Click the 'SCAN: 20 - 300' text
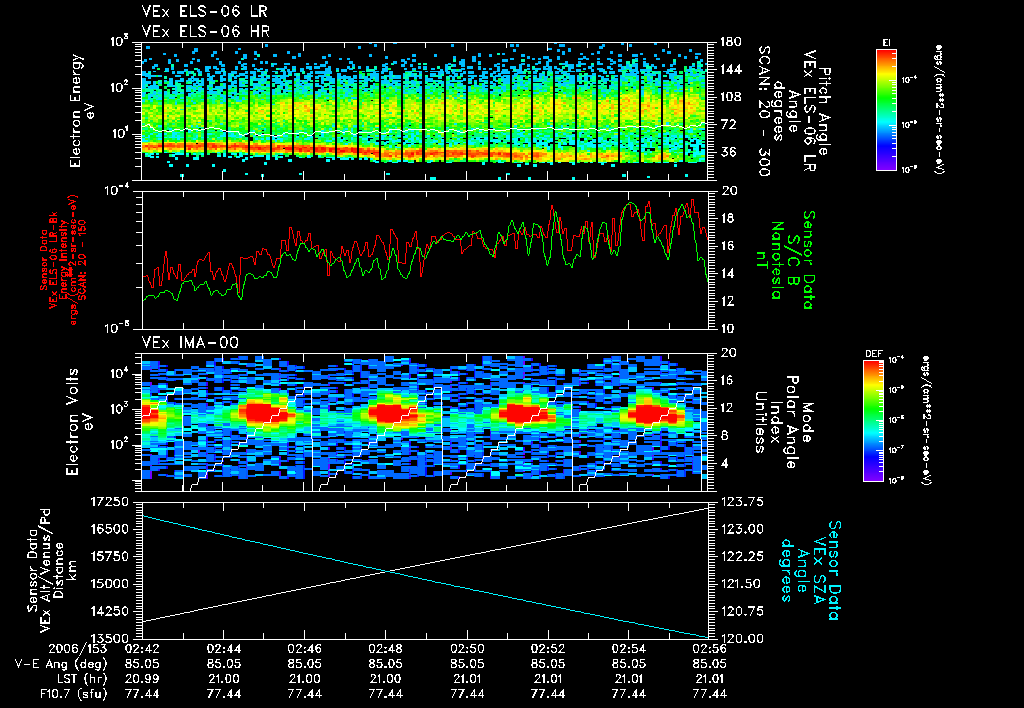1024x708 pixels. (763, 112)
